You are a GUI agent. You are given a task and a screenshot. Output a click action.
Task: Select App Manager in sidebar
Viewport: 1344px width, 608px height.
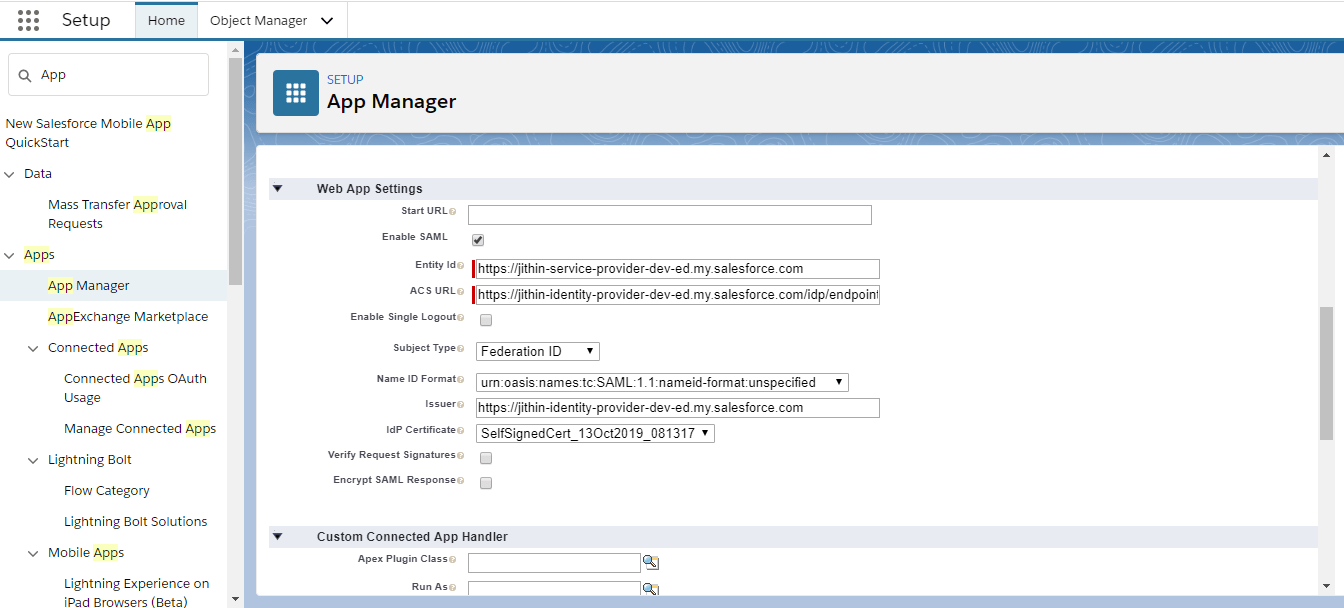pyautogui.click(x=89, y=285)
